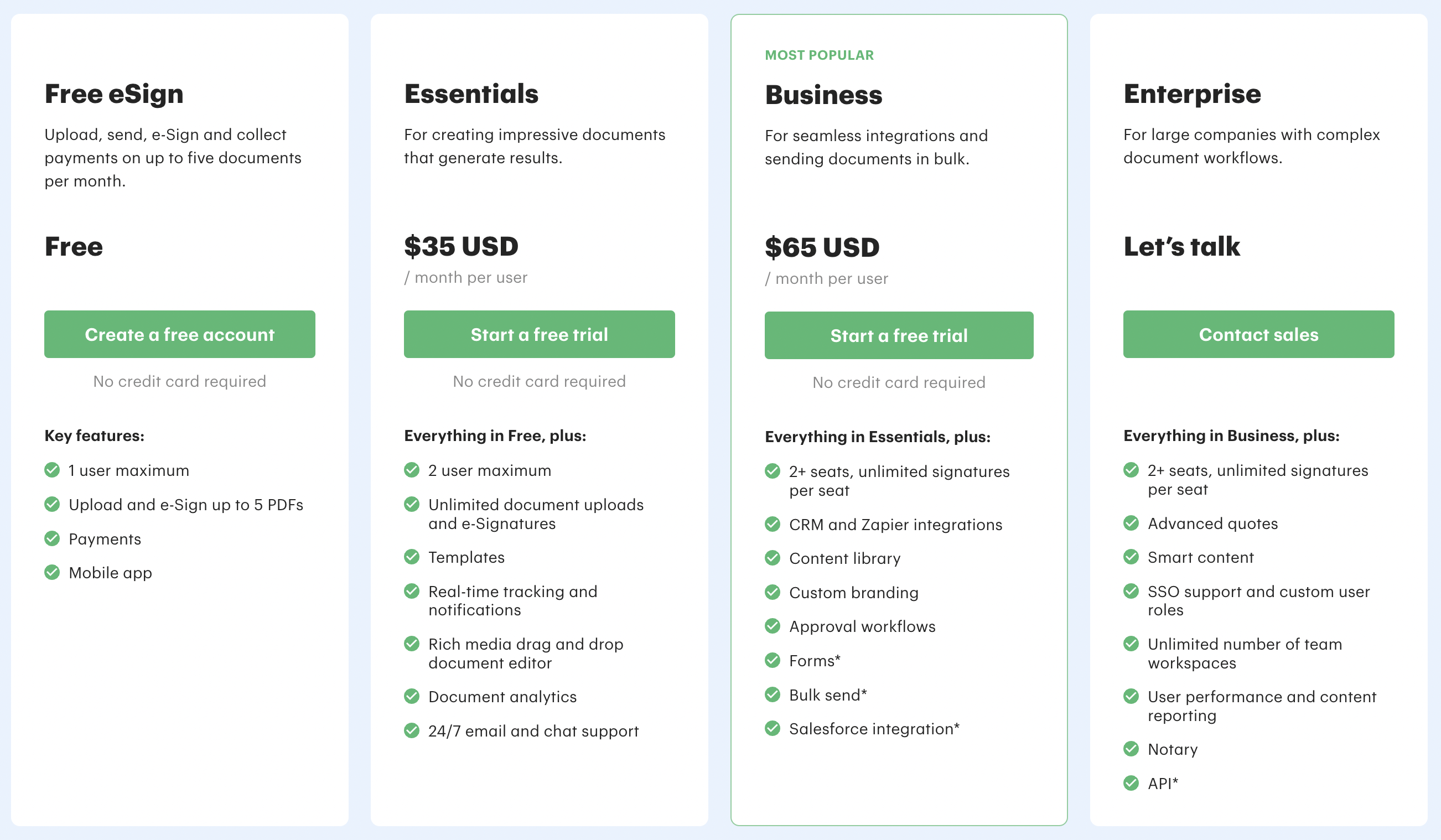Viewport: 1441px width, 840px height.
Task: Click the MOST POPULAR label
Action: [820, 55]
